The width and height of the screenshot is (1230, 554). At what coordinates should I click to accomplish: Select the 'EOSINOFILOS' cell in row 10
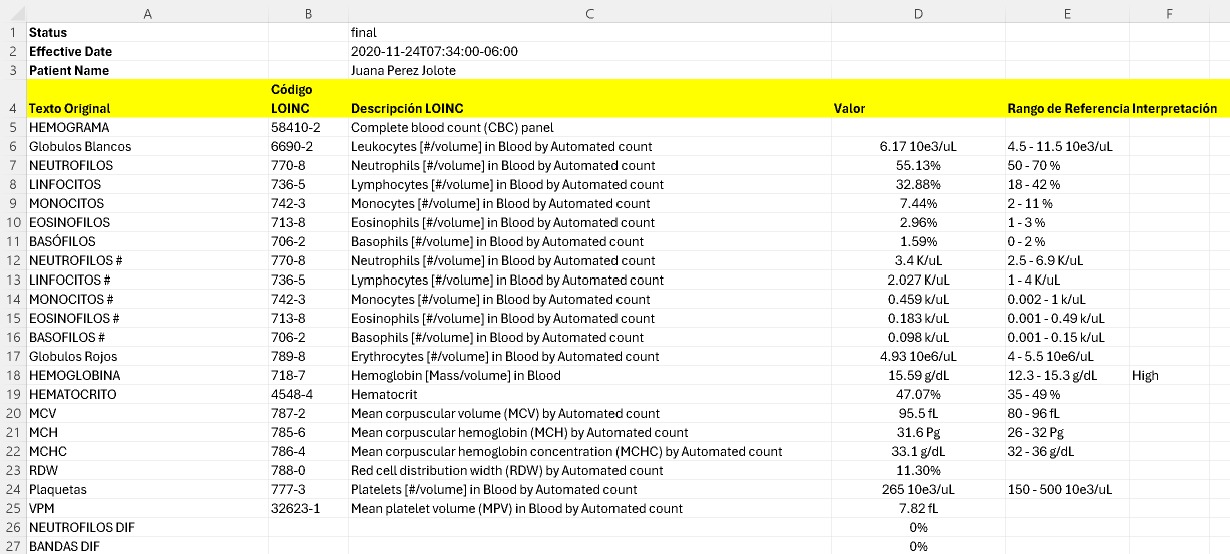[147, 223]
